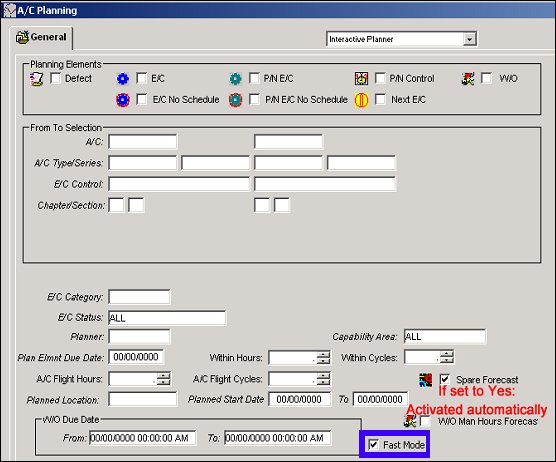Image resolution: width=556 pixels, height=462 pixels.
Task: Click the blue E/C gear icon
Action: tap(123, 78)
